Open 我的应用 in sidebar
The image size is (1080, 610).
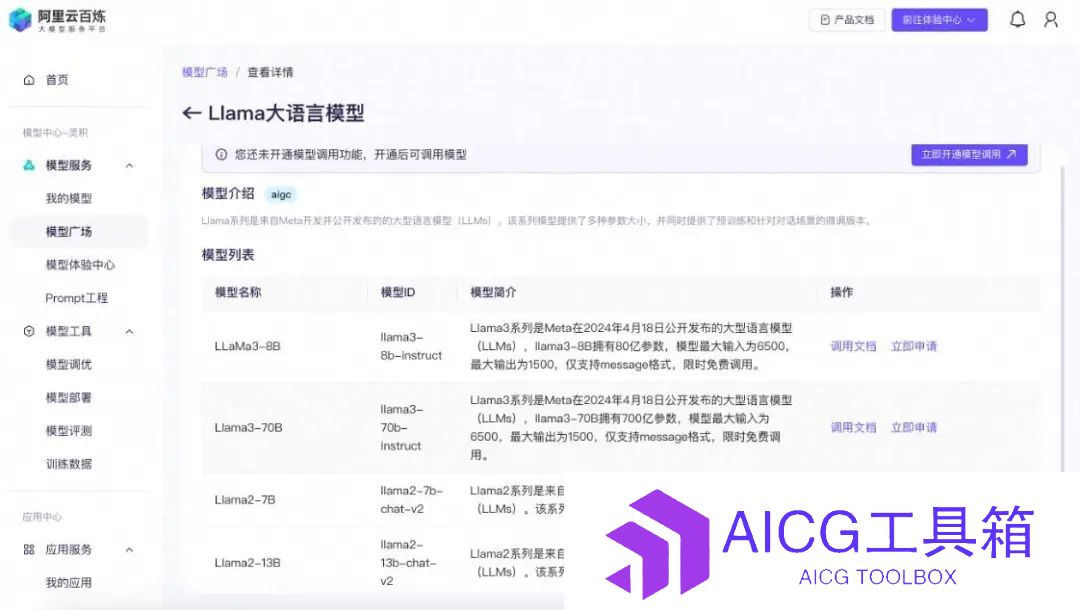[x=69, y=582]
